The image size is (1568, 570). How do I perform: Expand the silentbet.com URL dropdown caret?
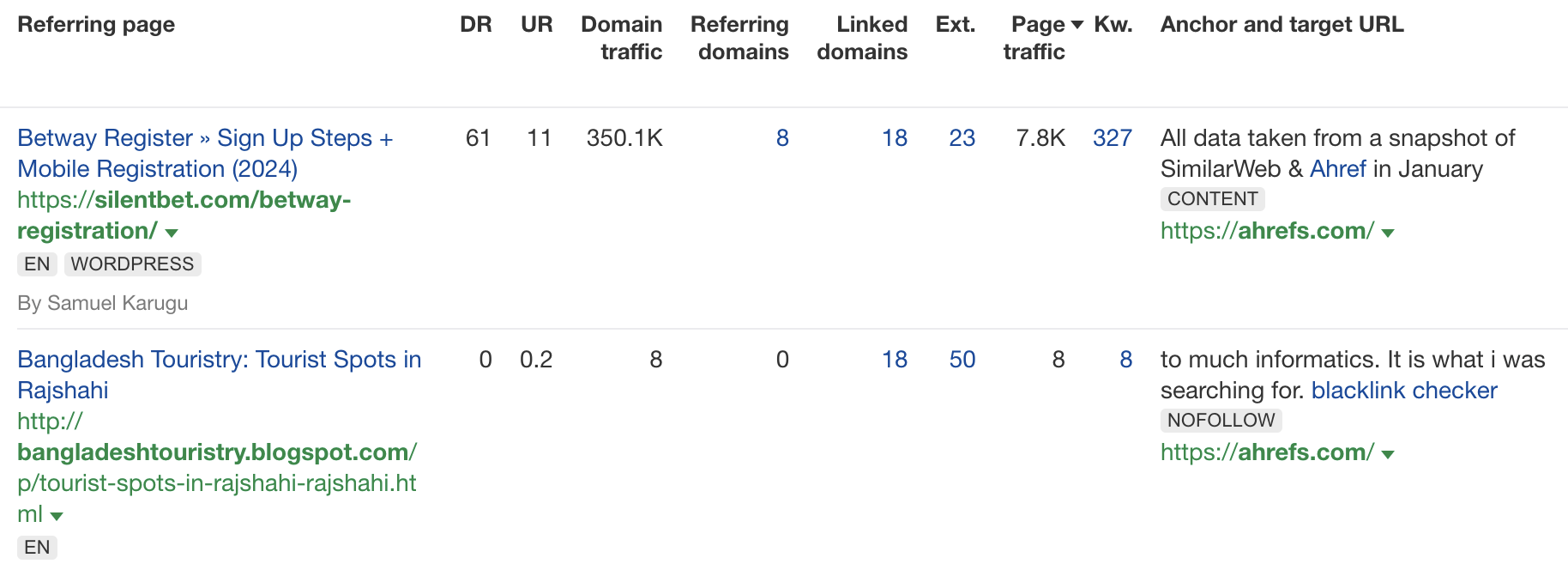[171, 232]
